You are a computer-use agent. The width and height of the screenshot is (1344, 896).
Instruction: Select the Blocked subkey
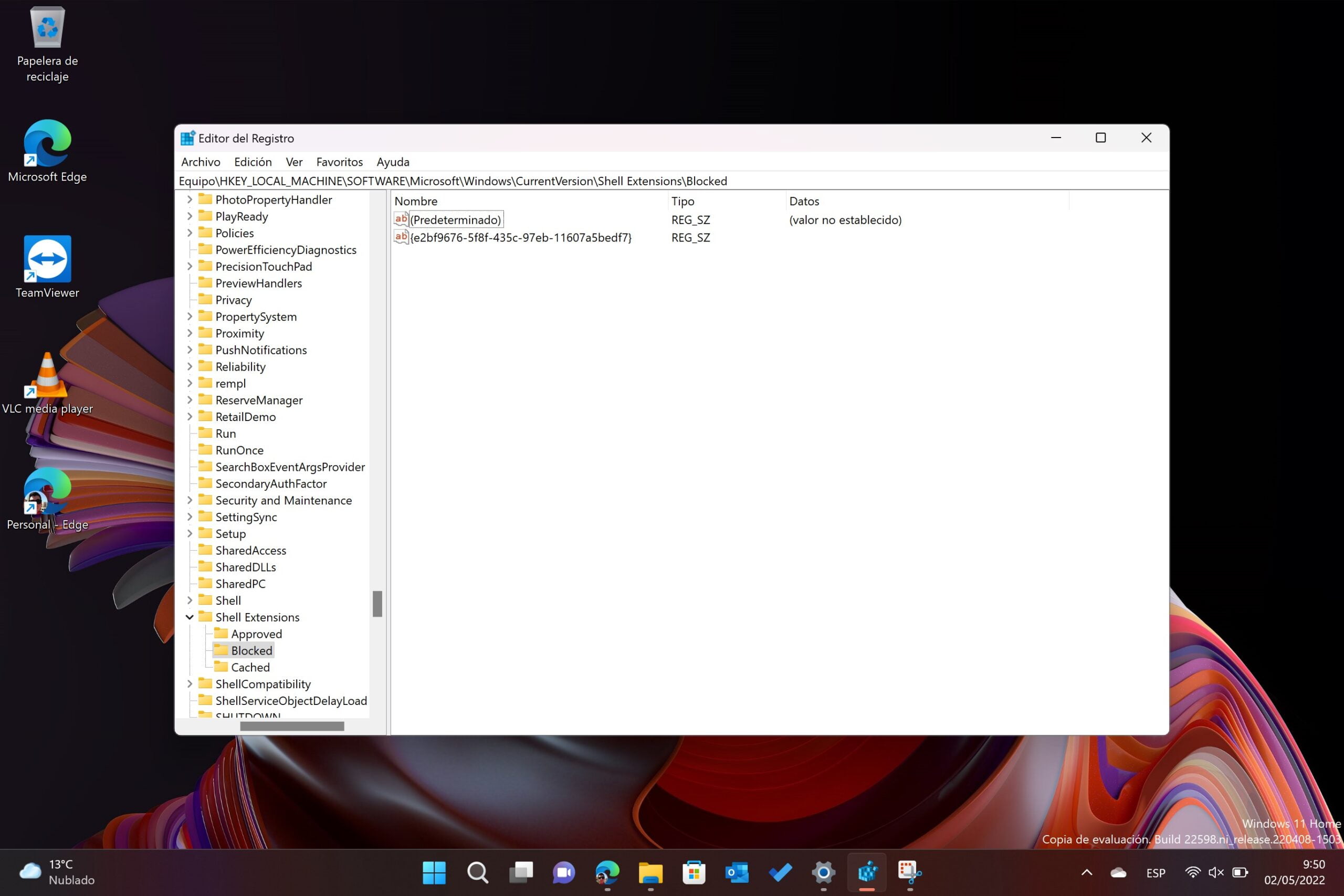251,650
